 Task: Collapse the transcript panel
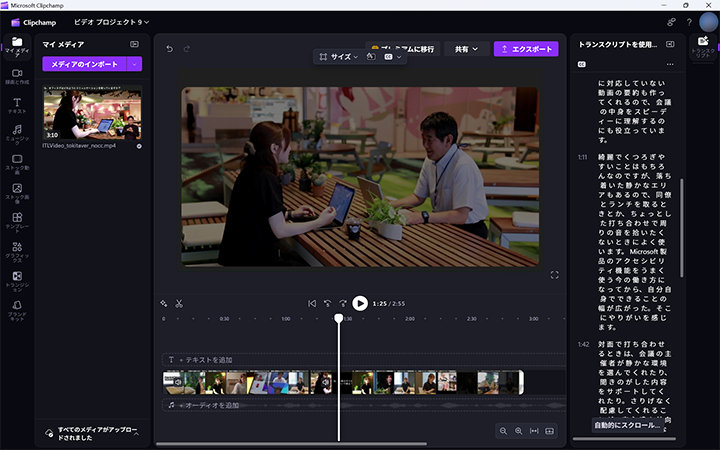pos(670,44)
